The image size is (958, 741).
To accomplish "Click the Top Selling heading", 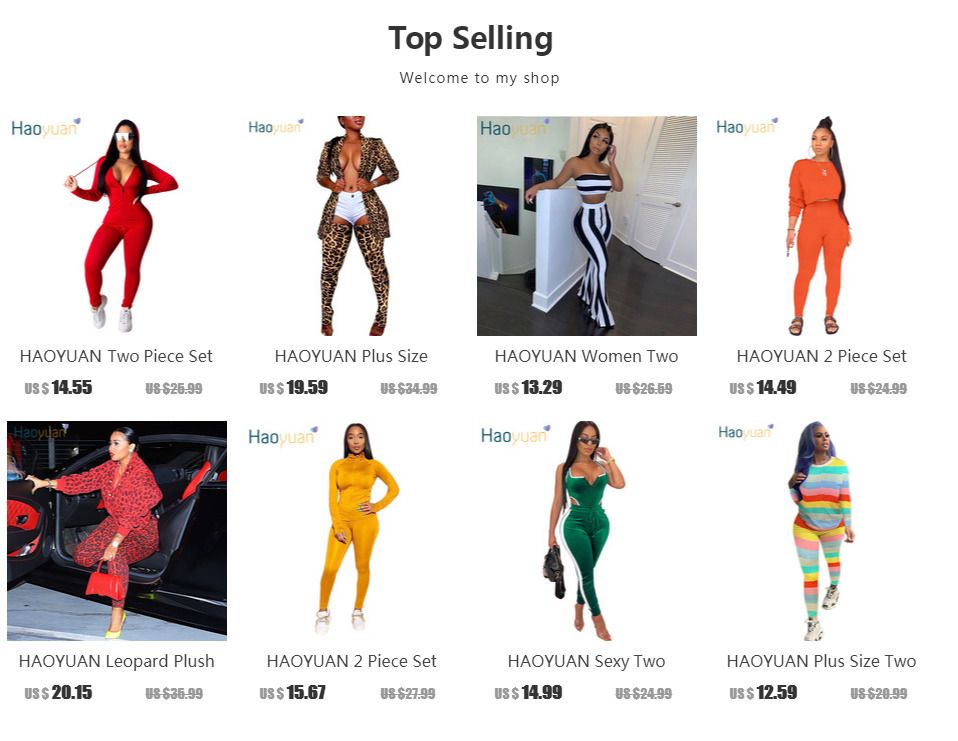I will (470, 38).
